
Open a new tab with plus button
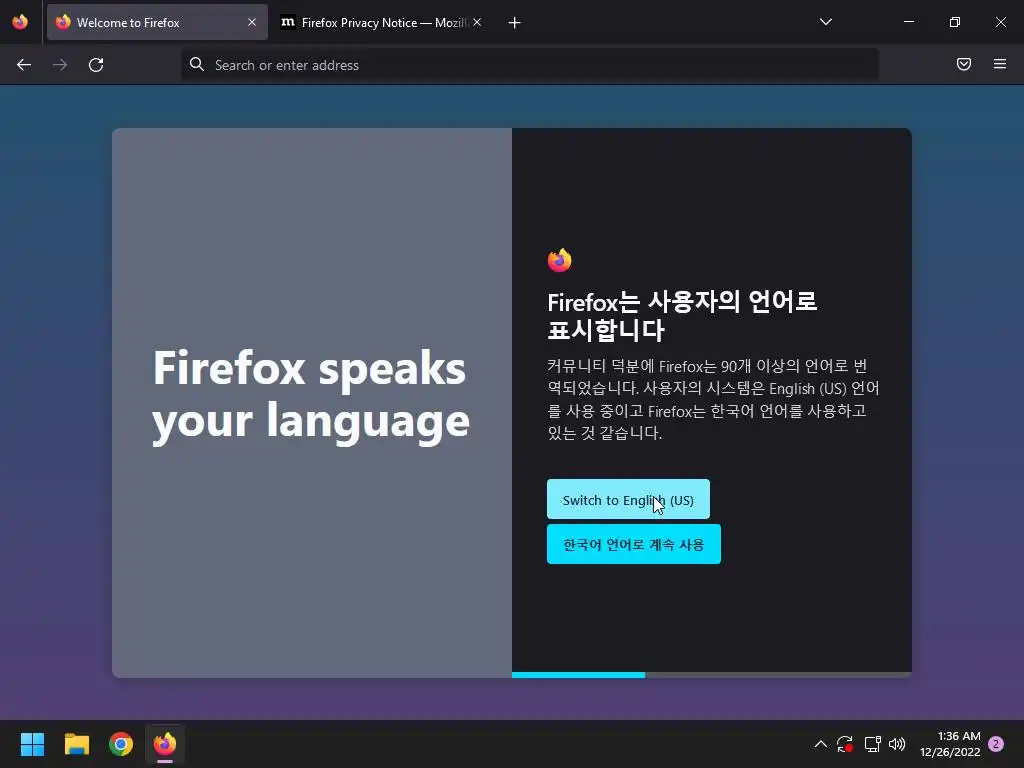(515, 23)
